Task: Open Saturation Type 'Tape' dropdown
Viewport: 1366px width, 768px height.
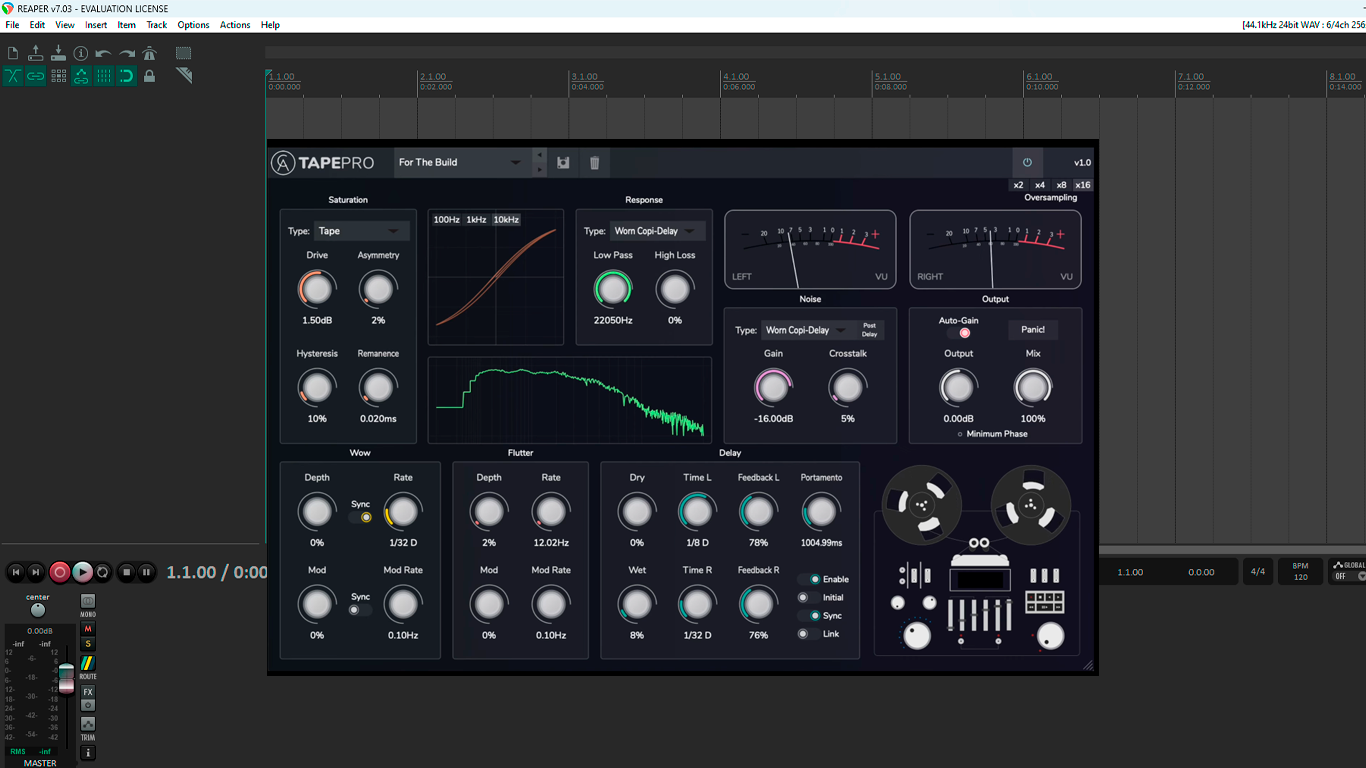Action: pyautogui.click(x=361, y=231)
